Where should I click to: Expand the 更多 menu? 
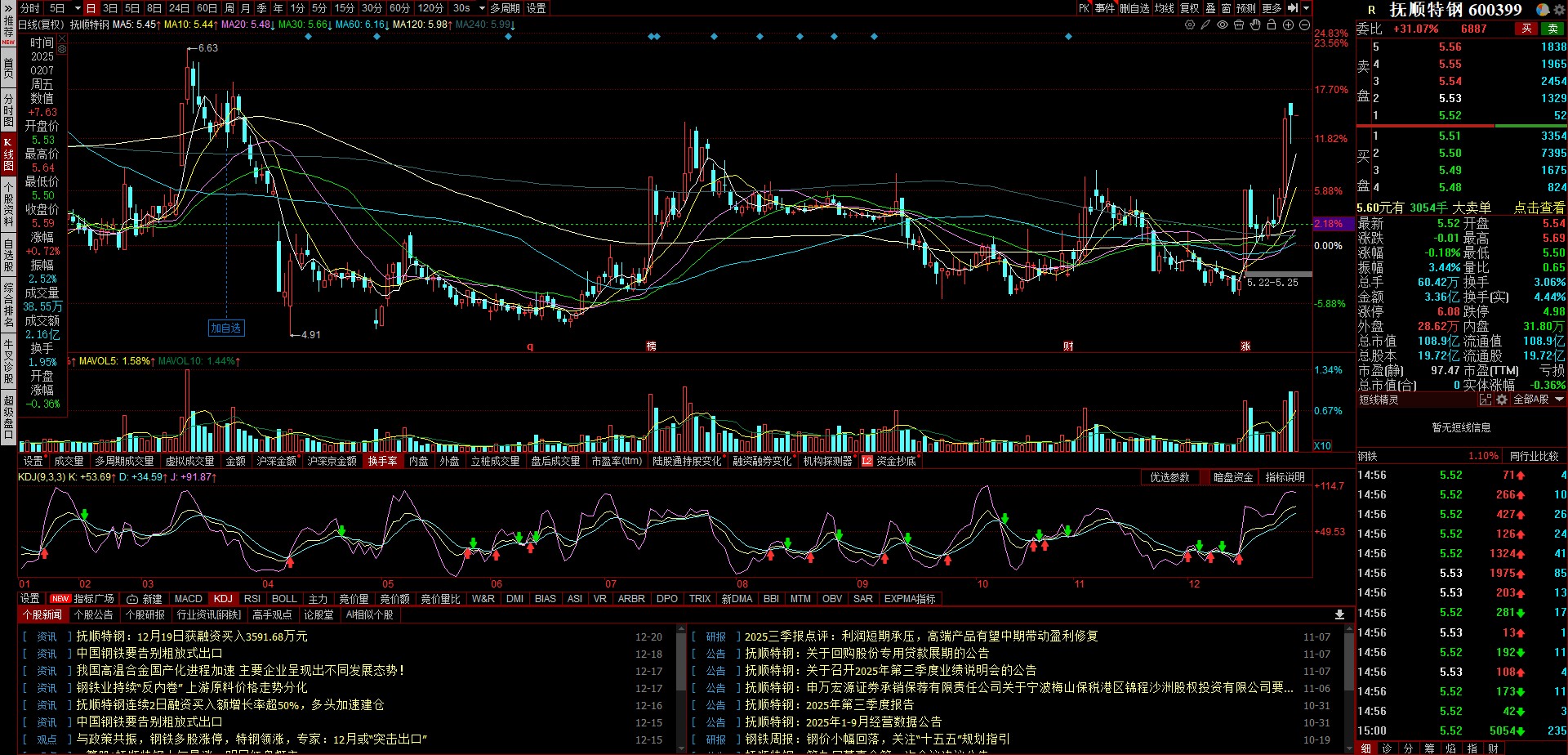(x=1272, y=8)
